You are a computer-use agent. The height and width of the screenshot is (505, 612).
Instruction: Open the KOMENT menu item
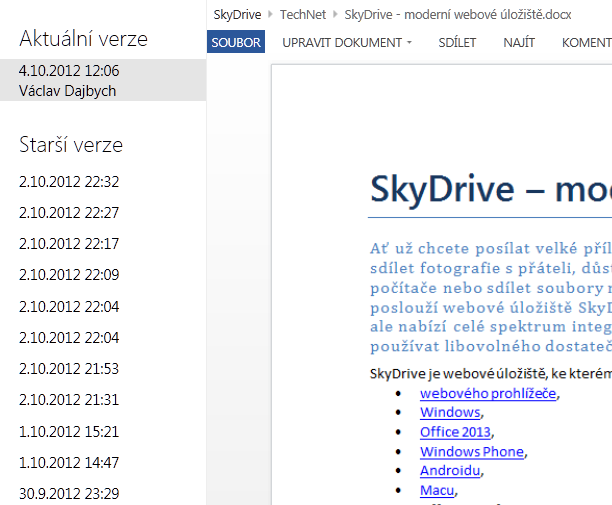point(587,42)
